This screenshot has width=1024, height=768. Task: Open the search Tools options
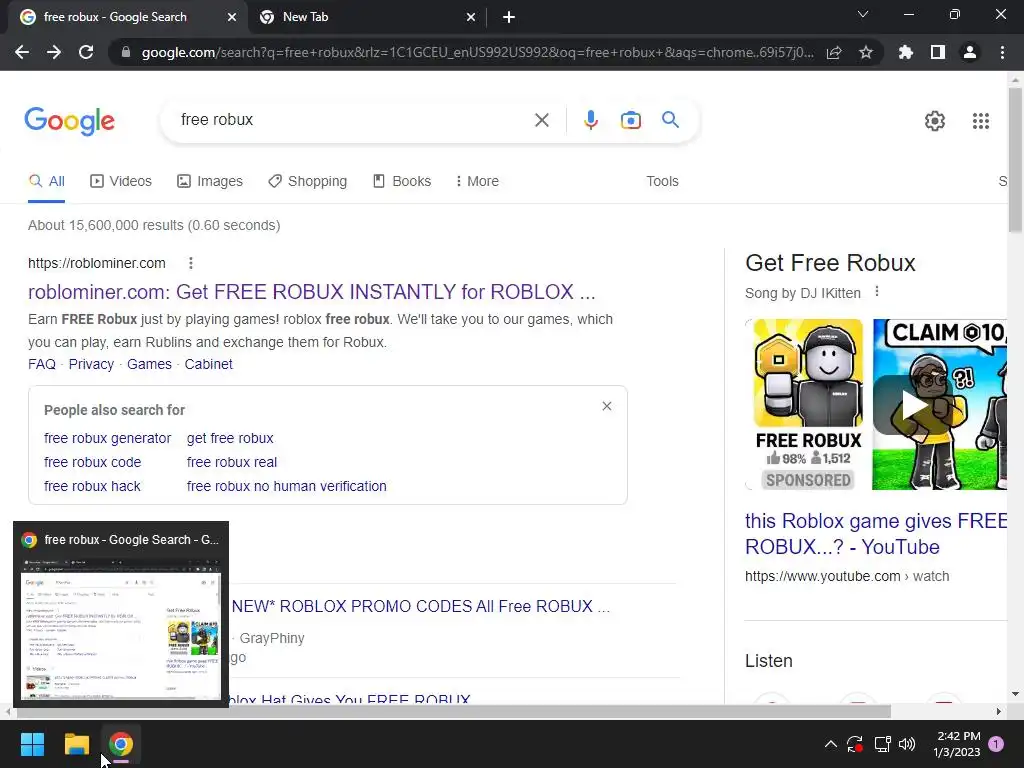point(662,182)
